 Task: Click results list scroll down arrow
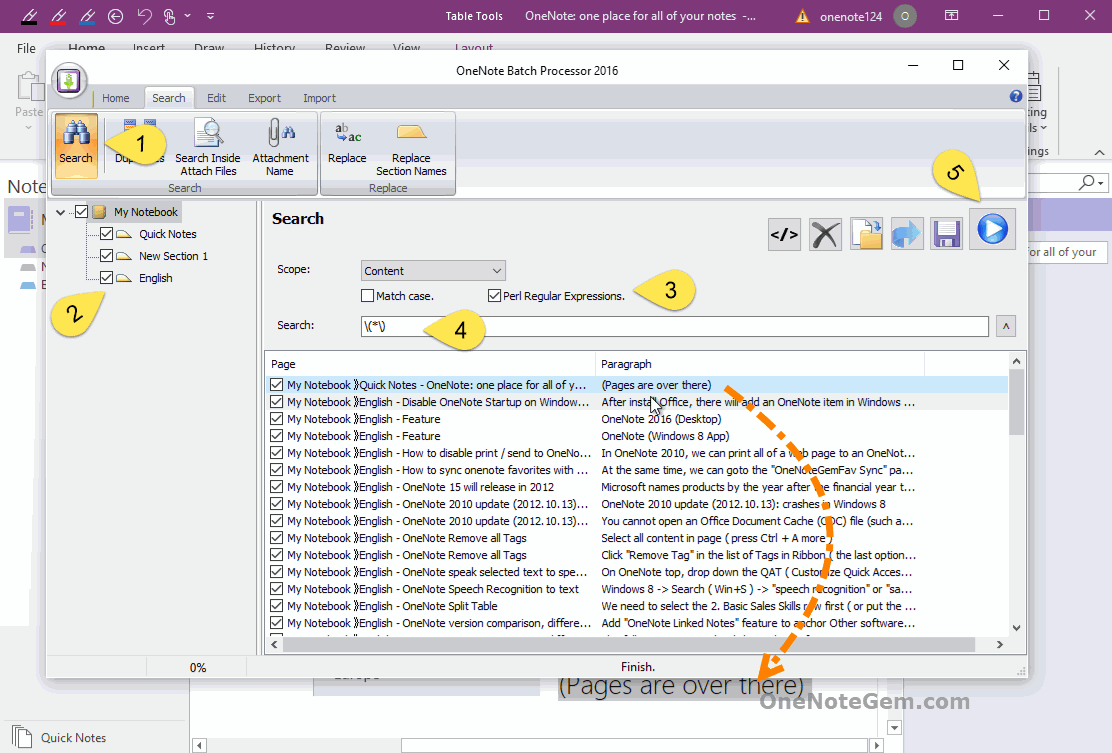click(x=1016, y=628)
